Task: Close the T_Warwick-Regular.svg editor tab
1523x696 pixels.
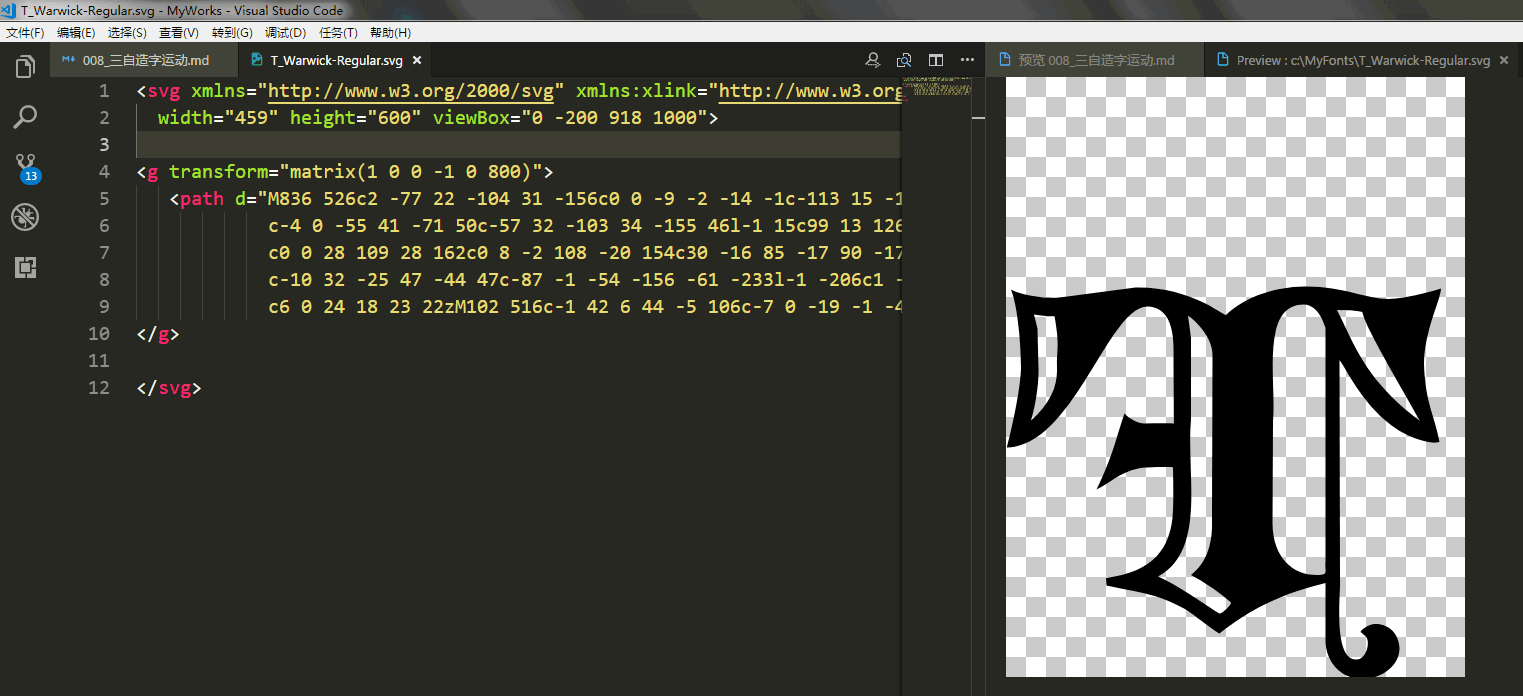Action: [x=417, y=60]
